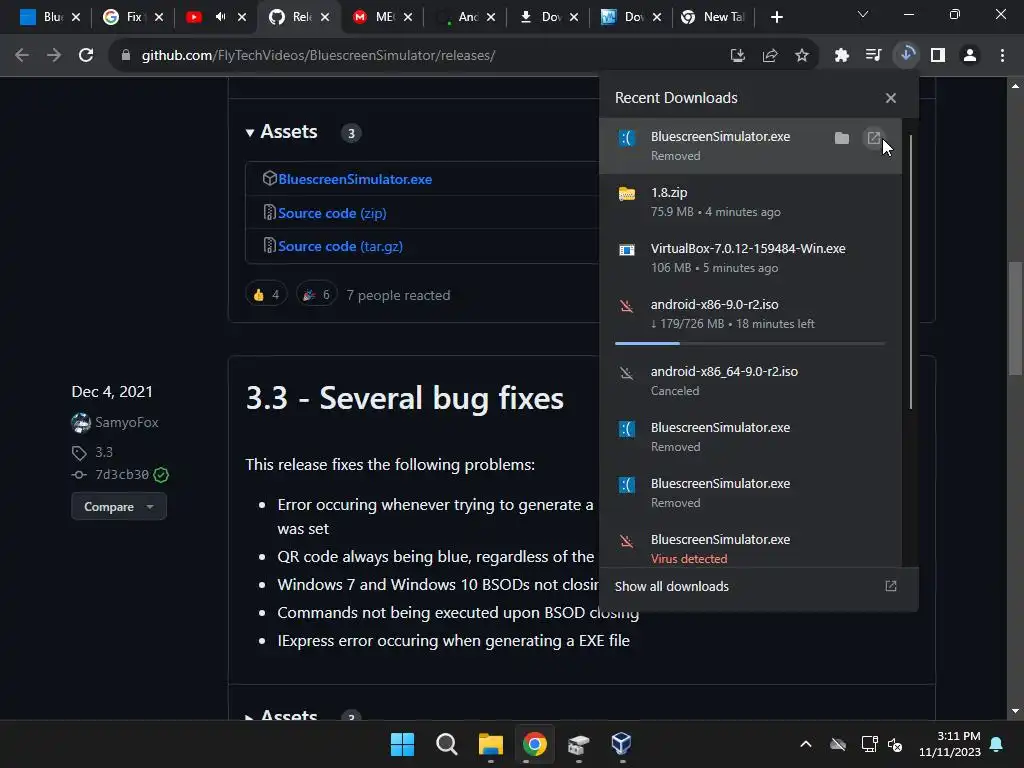Open VirtualBox from the taskbar
The width and height of the screenshot is (1024, 768).
pos(621,744)
